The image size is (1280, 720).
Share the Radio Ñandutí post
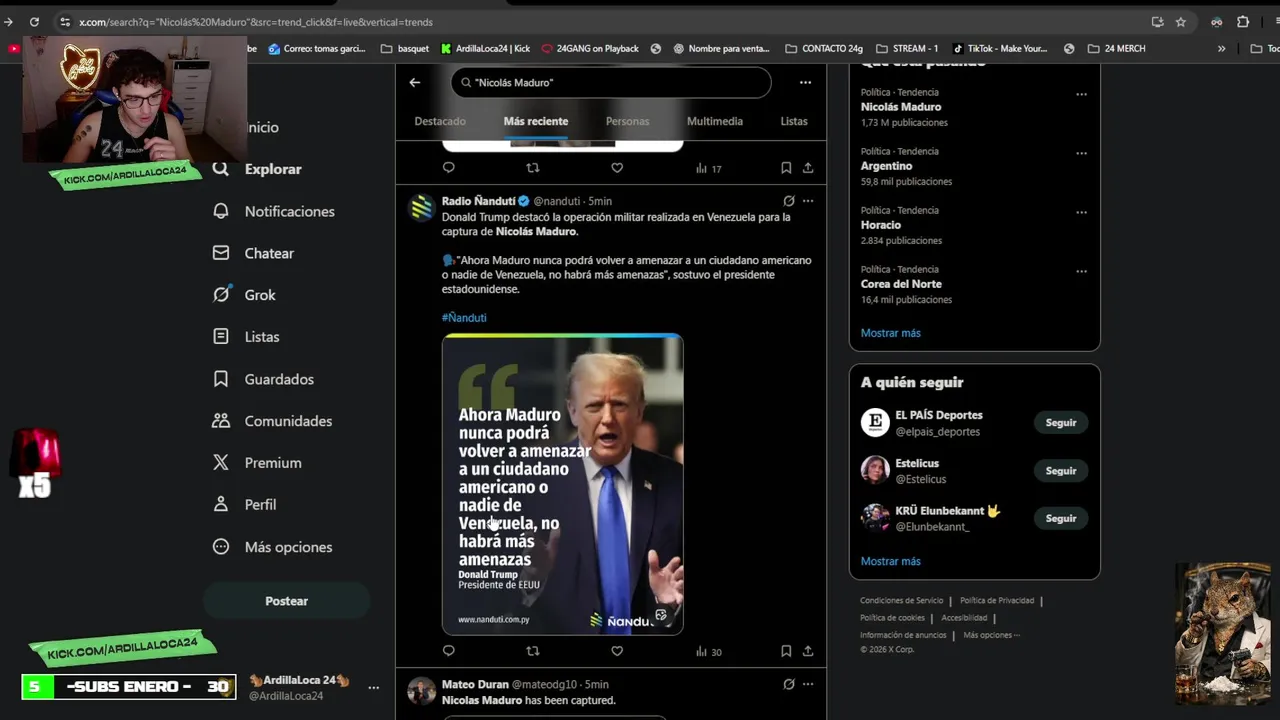point(808,651)
